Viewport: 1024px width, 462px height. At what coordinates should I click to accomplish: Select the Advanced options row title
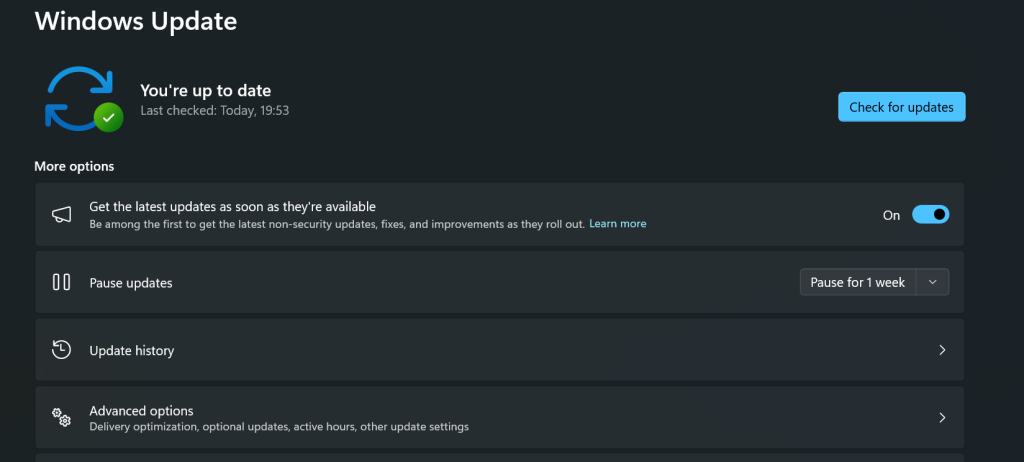141,411
